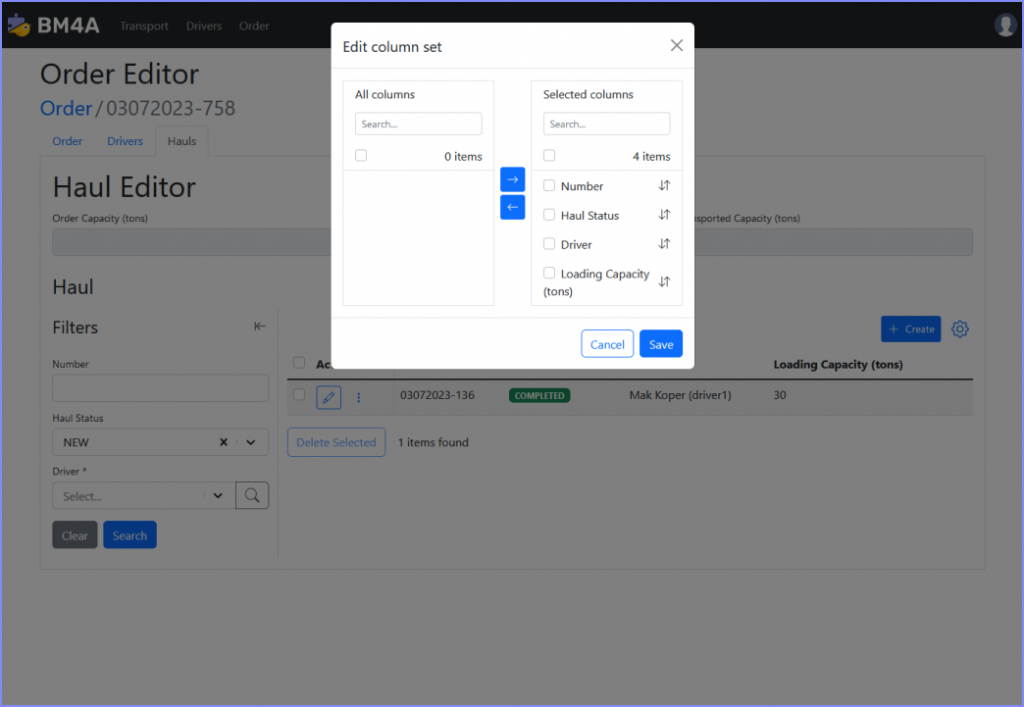Check the Haul Status column checkbox
1024x707 pixels.
point(549,215)
